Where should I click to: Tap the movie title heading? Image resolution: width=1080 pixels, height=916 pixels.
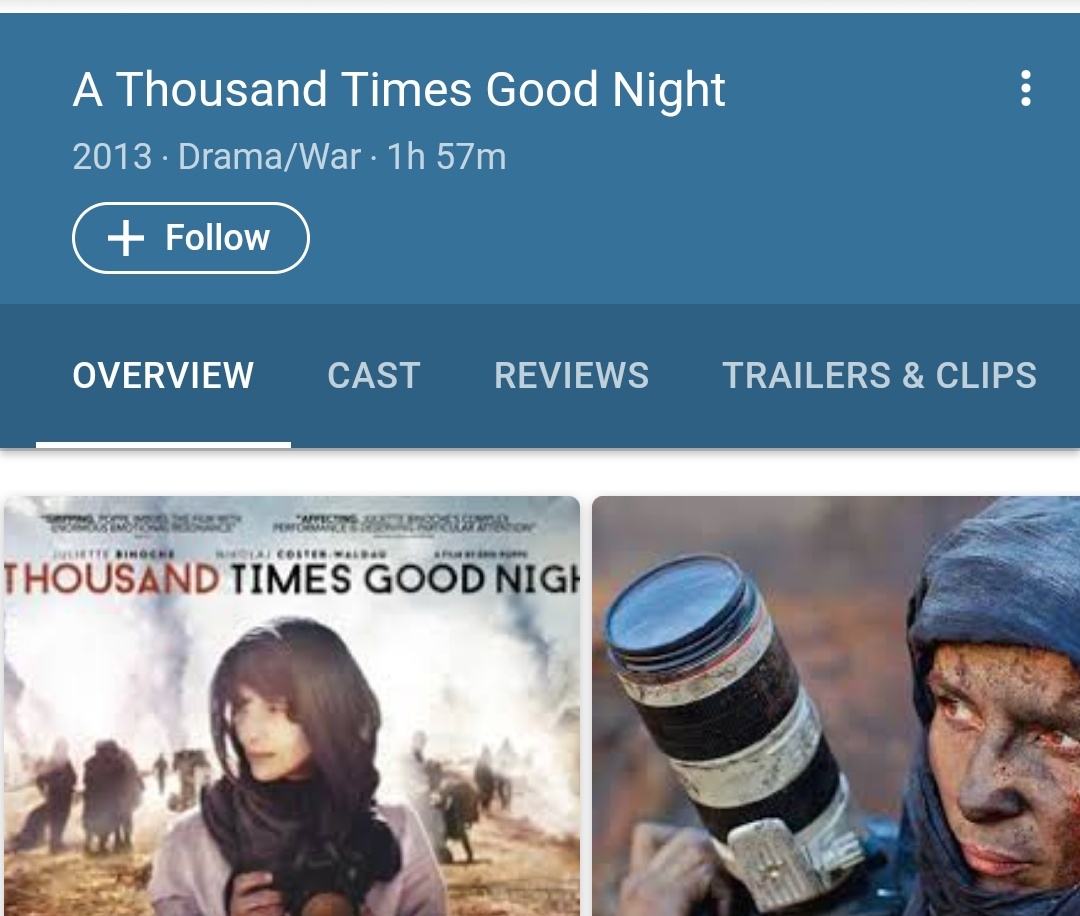tap(399, 90)
